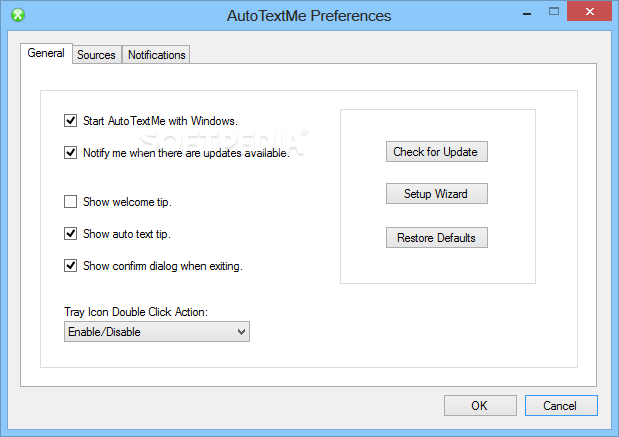Uncheck Start AutoTextMe with Windows
Screen dimensions: 619x437
(x=70, y=120)
